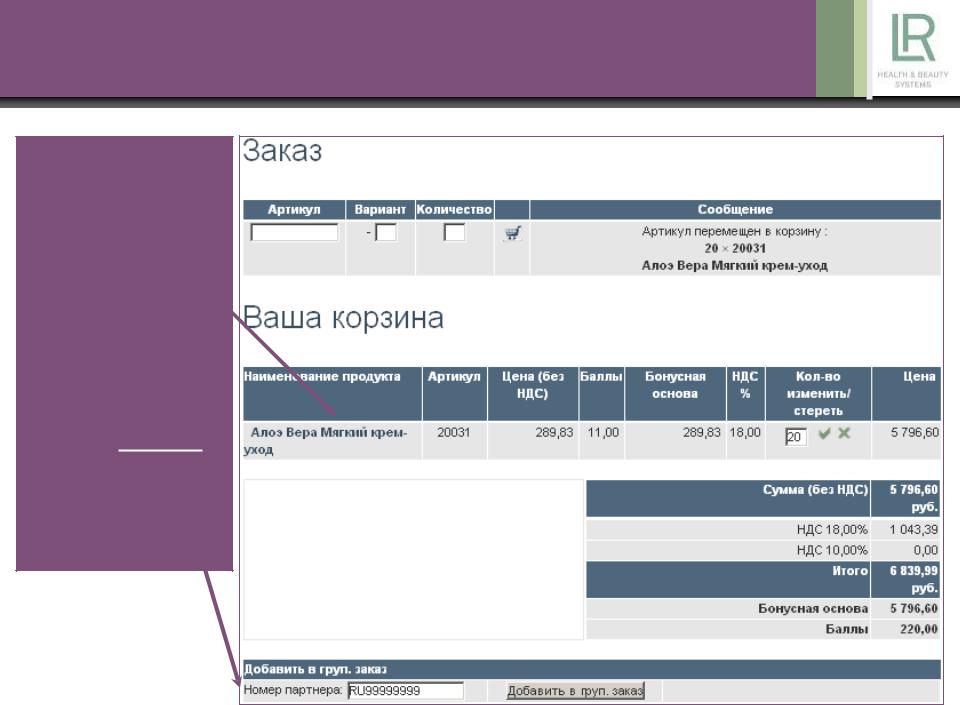Select the НДС 10,00% value 0,00
Viewport: 960px width, 705px height.
pos(925,550)
